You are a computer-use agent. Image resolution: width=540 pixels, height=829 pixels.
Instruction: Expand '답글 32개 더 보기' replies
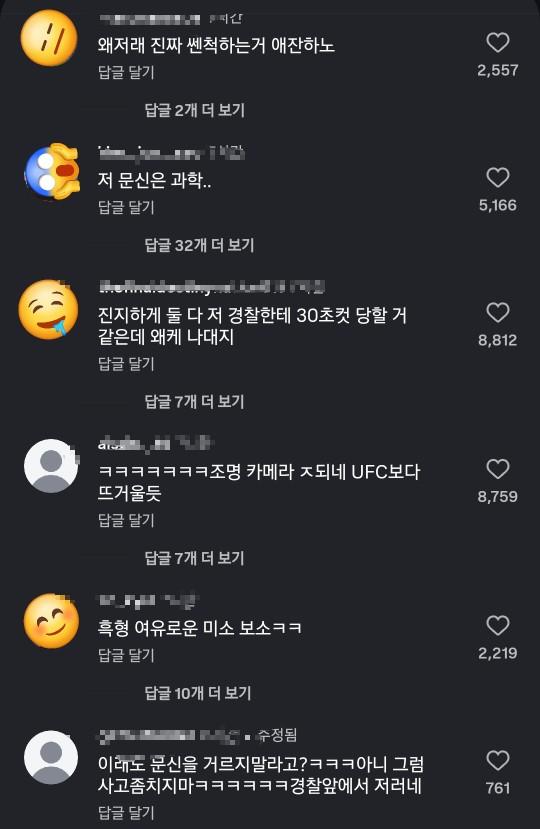[199, 245]
